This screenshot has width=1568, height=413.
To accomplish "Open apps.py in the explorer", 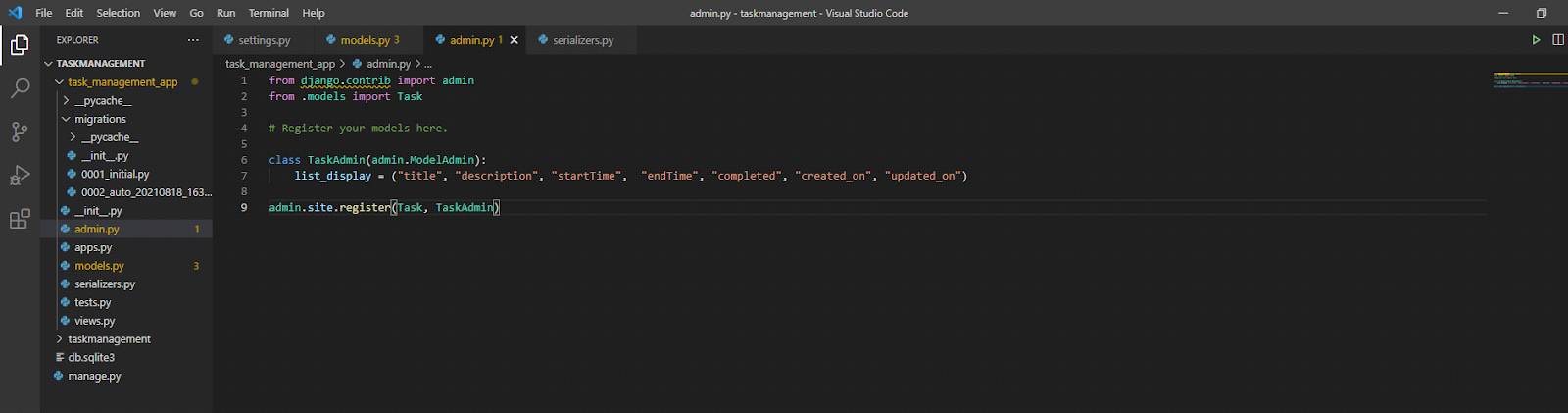I will (125, 248).
